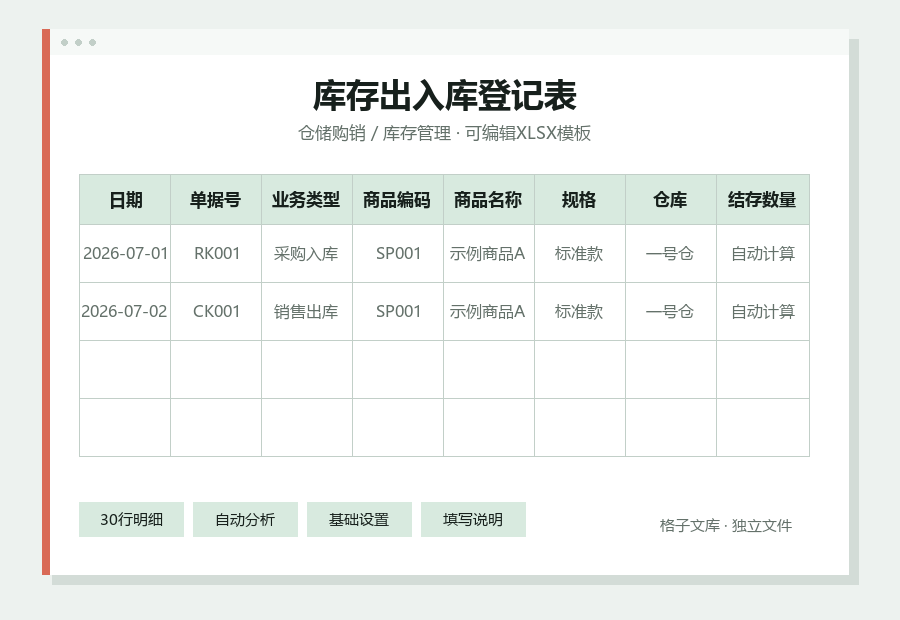900x620 pixels.
Task: Click the 填写说明 tag button
Action: [x=473, y=520]
